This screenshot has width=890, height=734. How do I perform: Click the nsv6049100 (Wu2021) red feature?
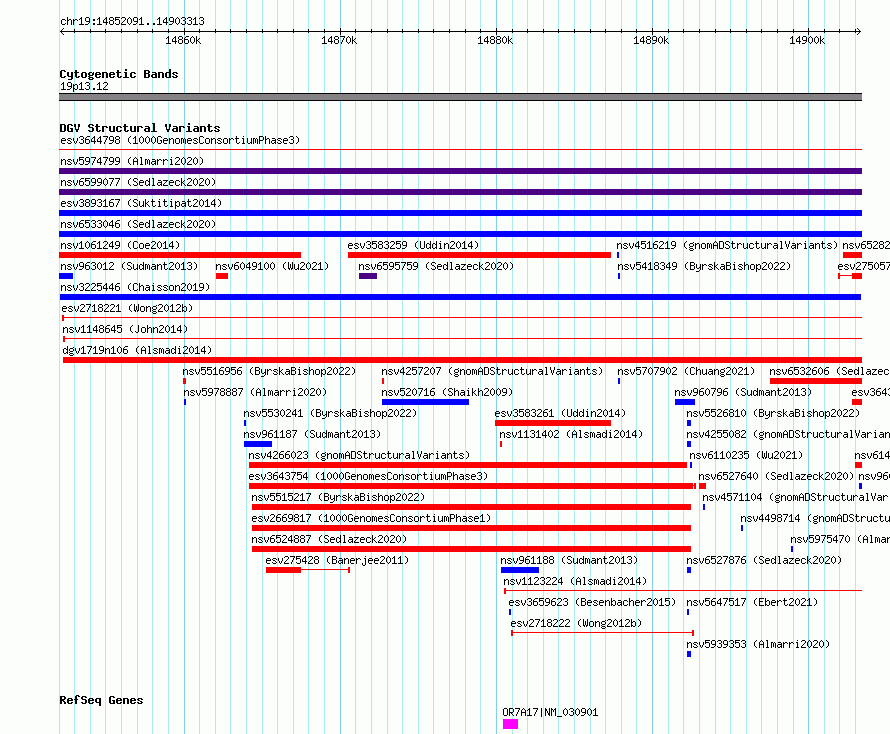click(x=222, y=276)
